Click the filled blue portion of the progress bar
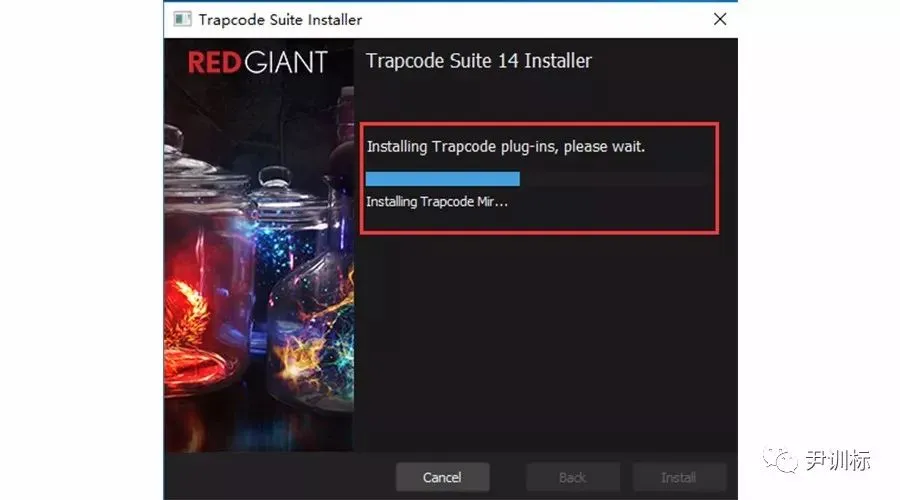Image resolution: width=900 pixels, height=500 pixels. coord(443,179)
